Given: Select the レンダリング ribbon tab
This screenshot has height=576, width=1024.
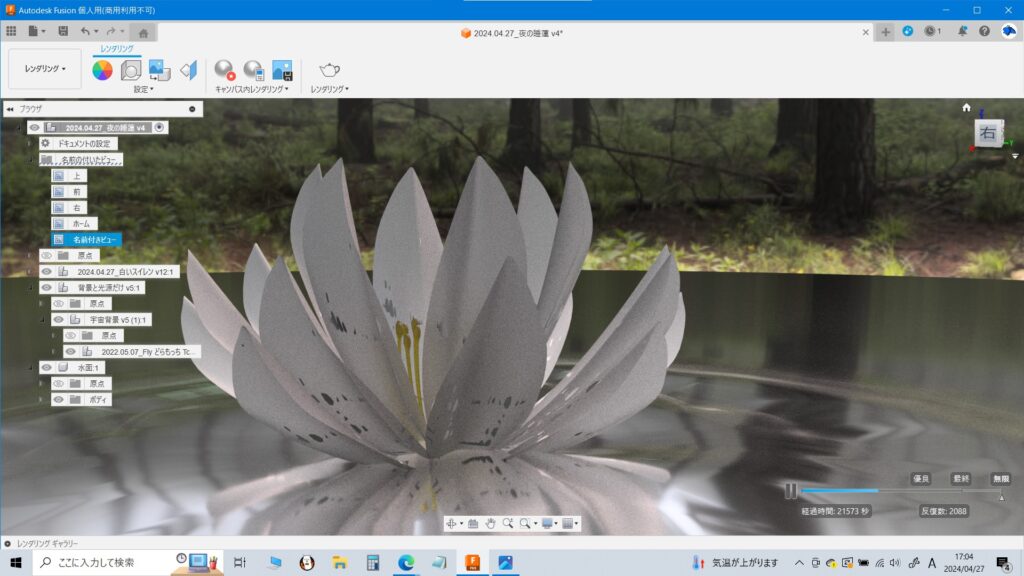Looking at the screenshot, I should 117,48.
